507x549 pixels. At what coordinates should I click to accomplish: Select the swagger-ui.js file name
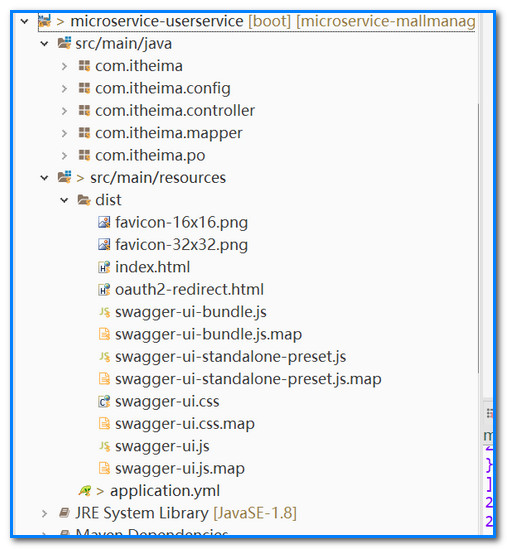point(162,447)
